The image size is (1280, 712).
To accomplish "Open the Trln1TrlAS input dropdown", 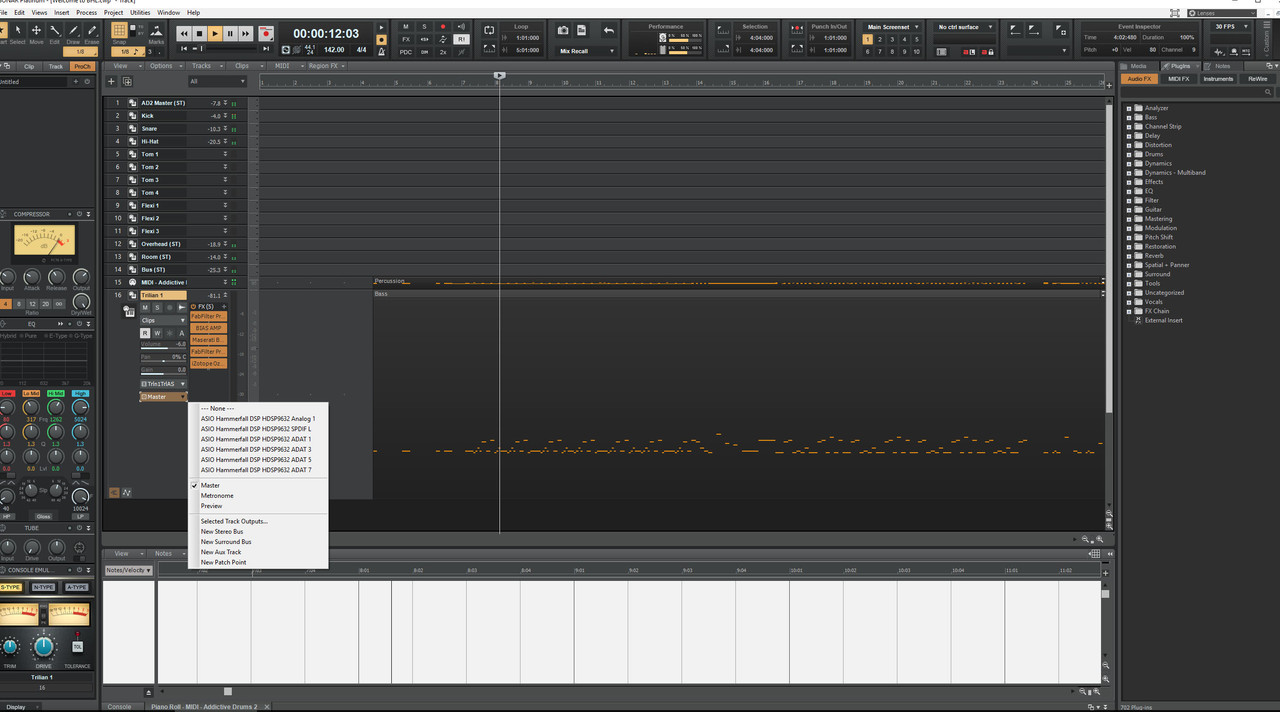I will click(163, 384).
